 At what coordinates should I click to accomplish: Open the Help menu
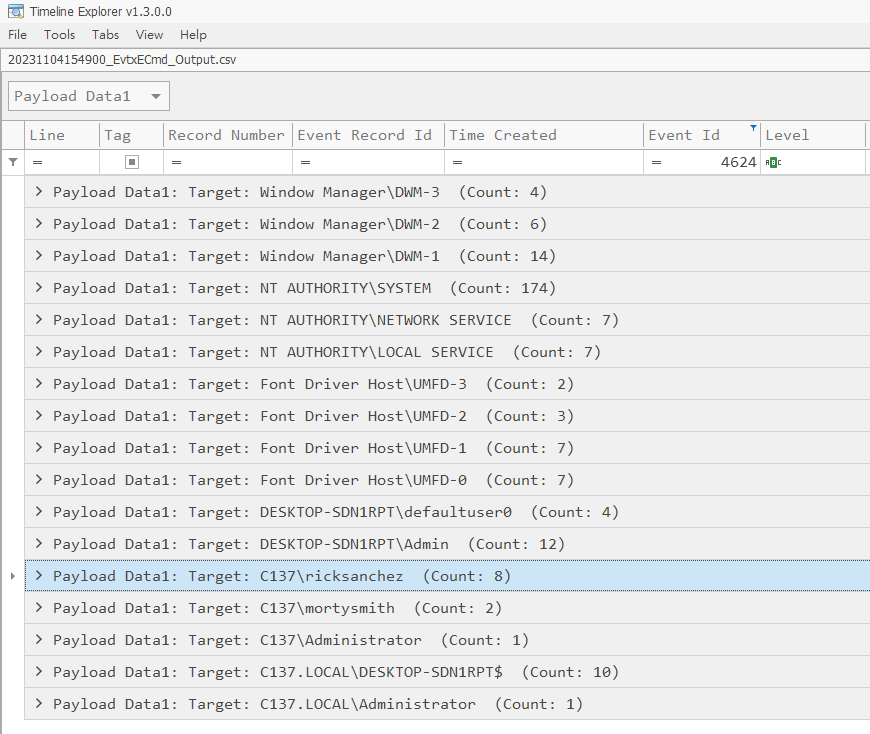click(193, 35)
